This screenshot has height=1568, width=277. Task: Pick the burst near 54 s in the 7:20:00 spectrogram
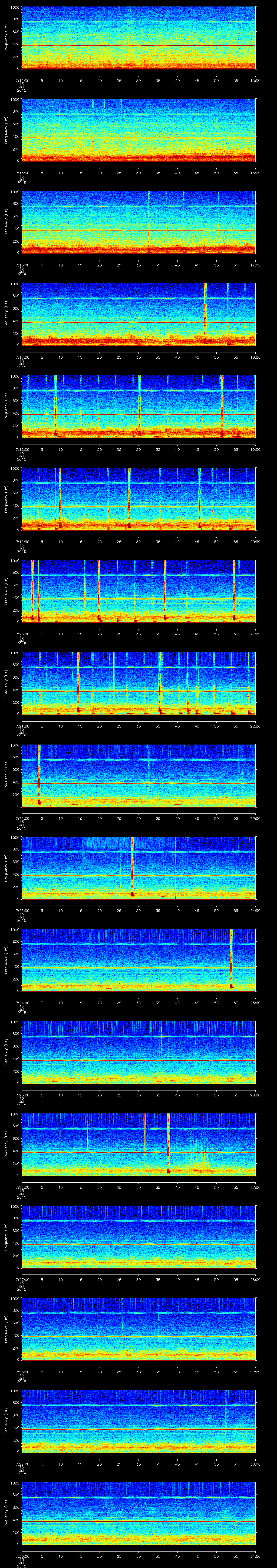tap(234, 591)
